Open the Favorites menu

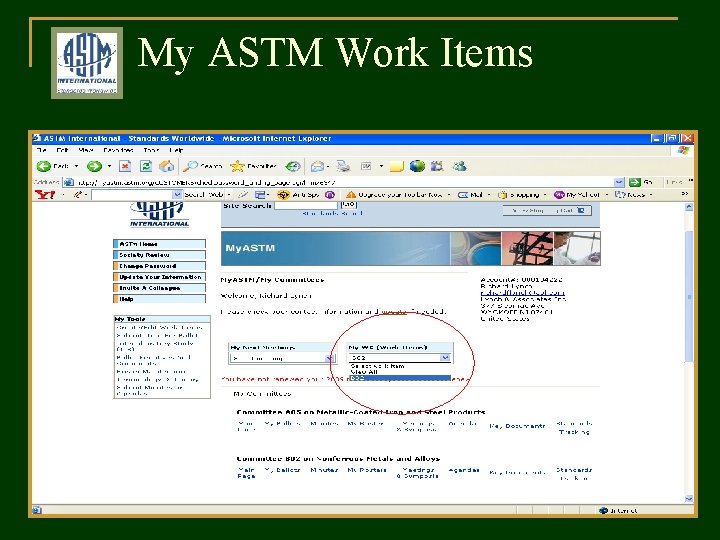click(x=118, y=150)
